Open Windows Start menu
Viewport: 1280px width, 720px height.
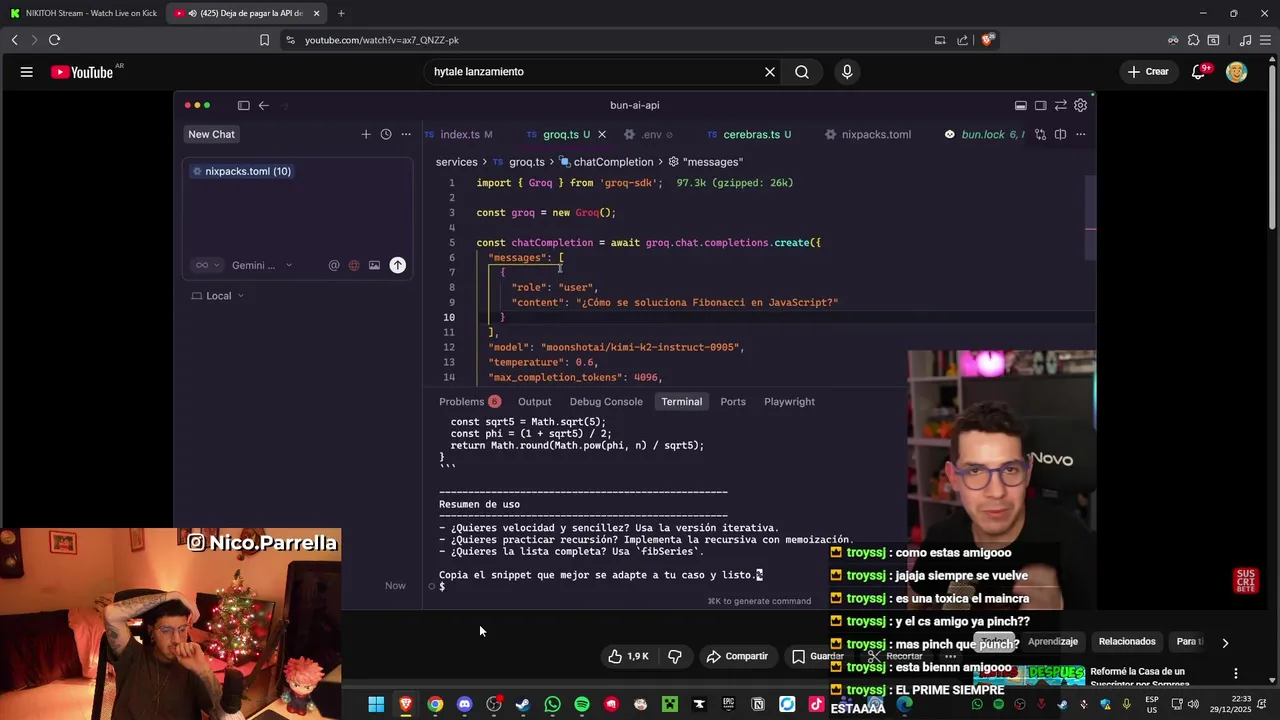coord(376,704)
